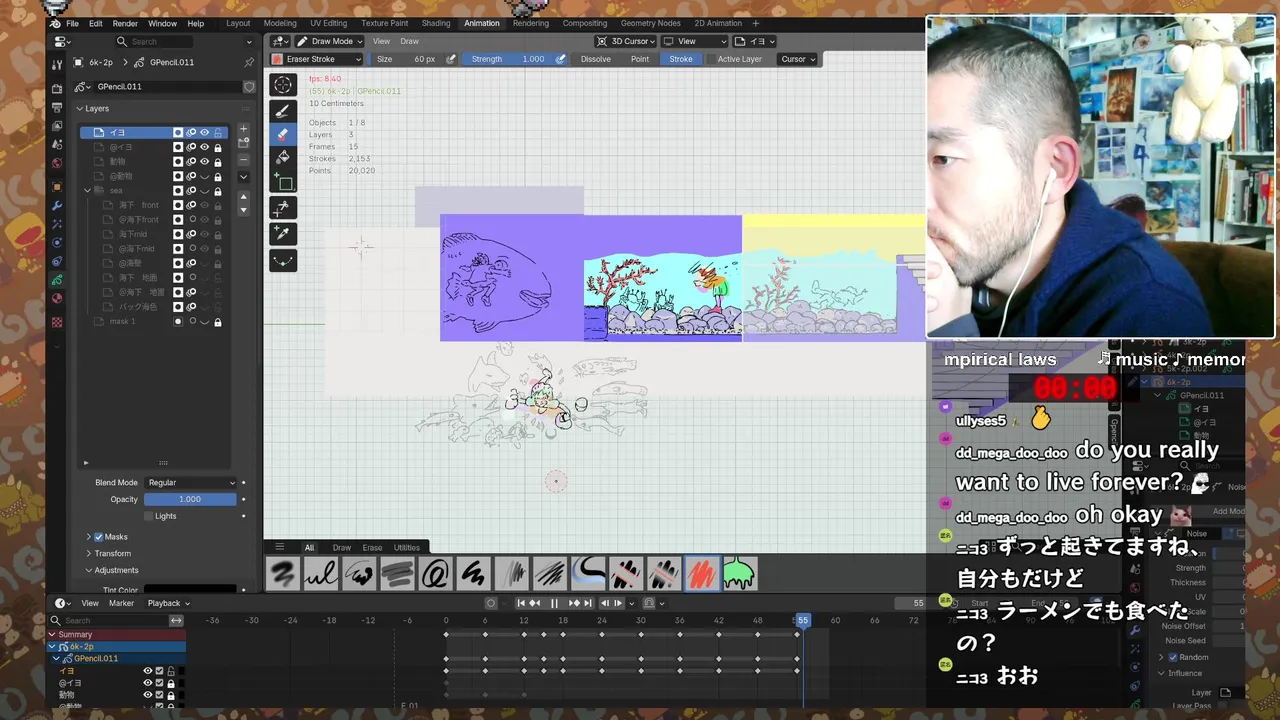The image size is (1280, 720).
Task: Toggle size pen pressure button
Action: (451, 59)
